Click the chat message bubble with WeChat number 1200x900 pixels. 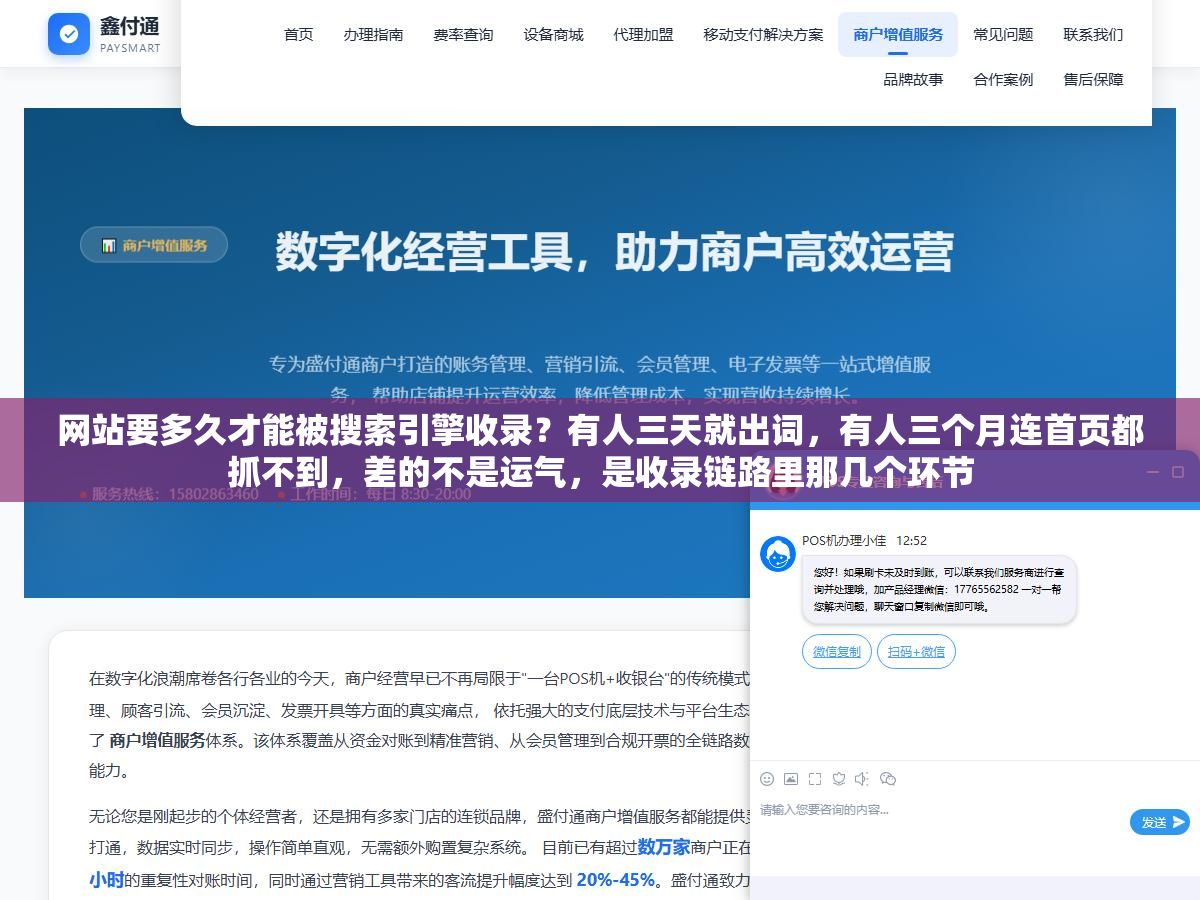939,590
